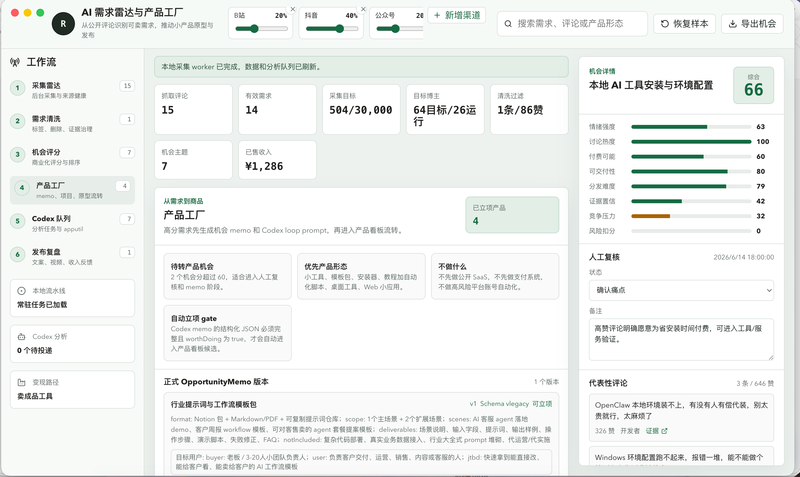Open the 需求清洗 workflow step
This screenshot has width=800, height=477.
[x=72, y=123]
